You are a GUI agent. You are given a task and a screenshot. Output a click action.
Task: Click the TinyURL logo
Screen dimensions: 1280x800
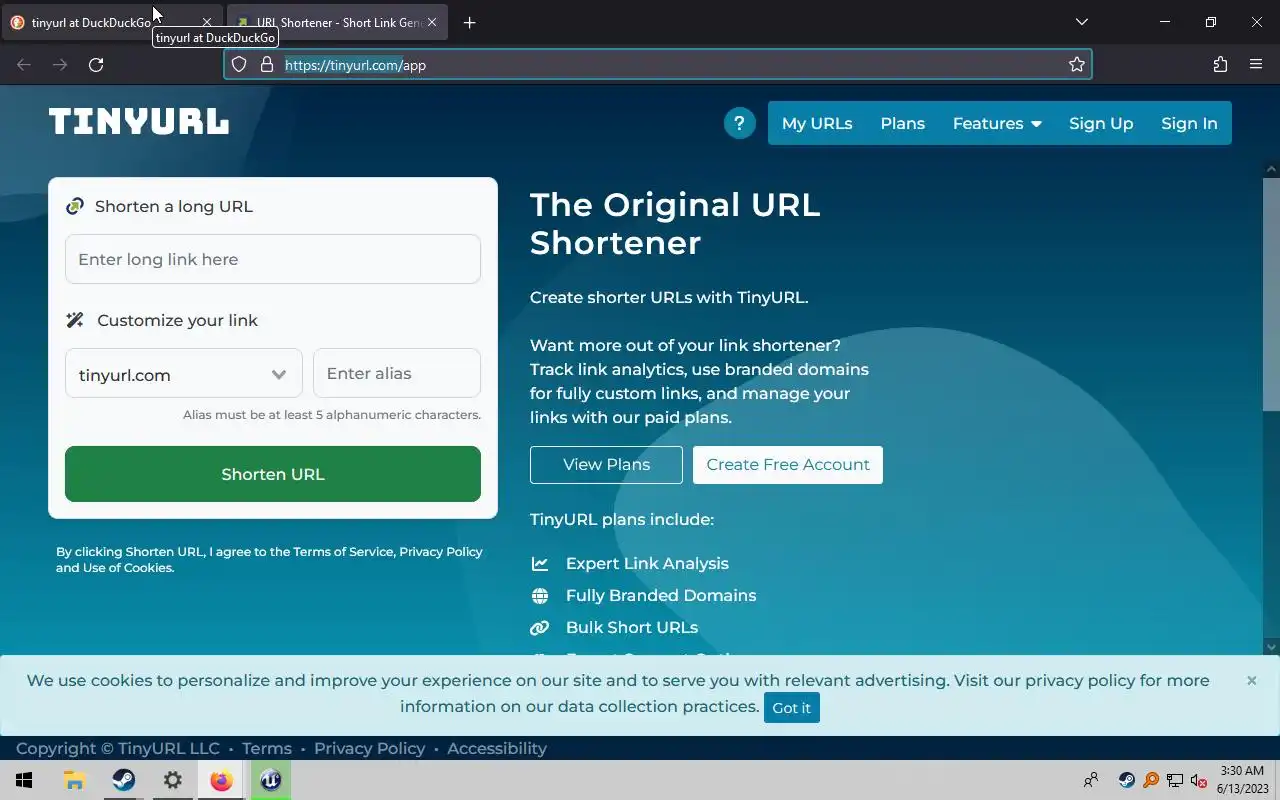point(139,122)
